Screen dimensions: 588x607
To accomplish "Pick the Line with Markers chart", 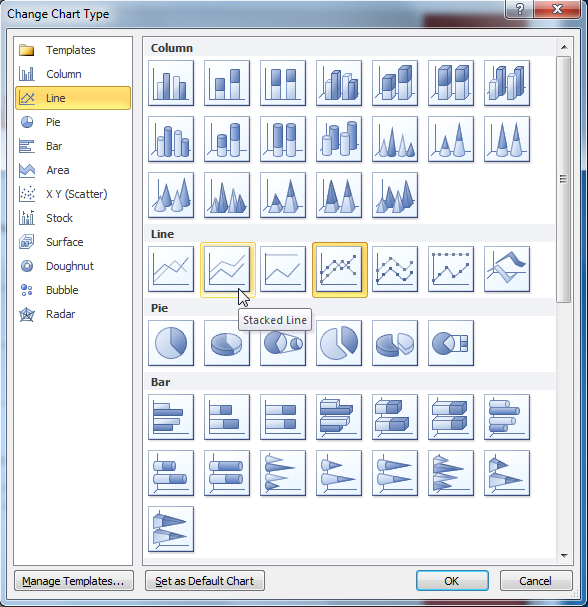I will (x=339, y=269).
